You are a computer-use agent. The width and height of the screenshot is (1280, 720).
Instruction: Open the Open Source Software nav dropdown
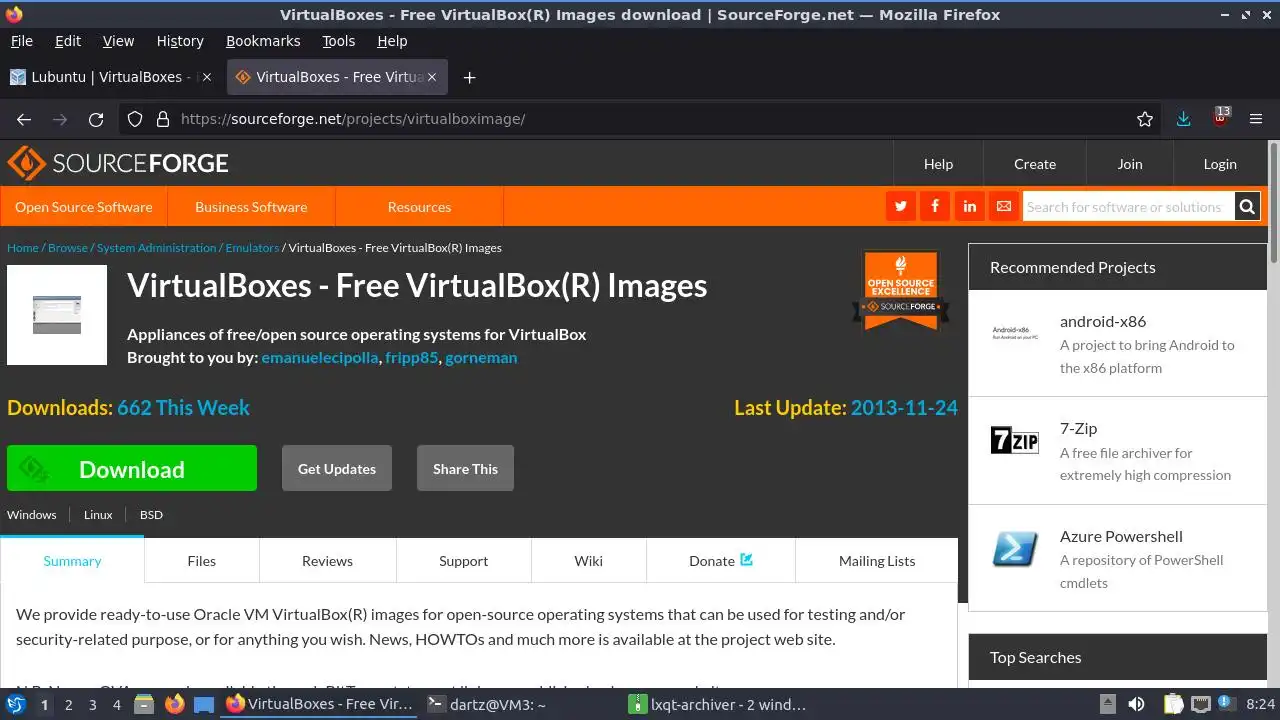click(x=84, y=207)
